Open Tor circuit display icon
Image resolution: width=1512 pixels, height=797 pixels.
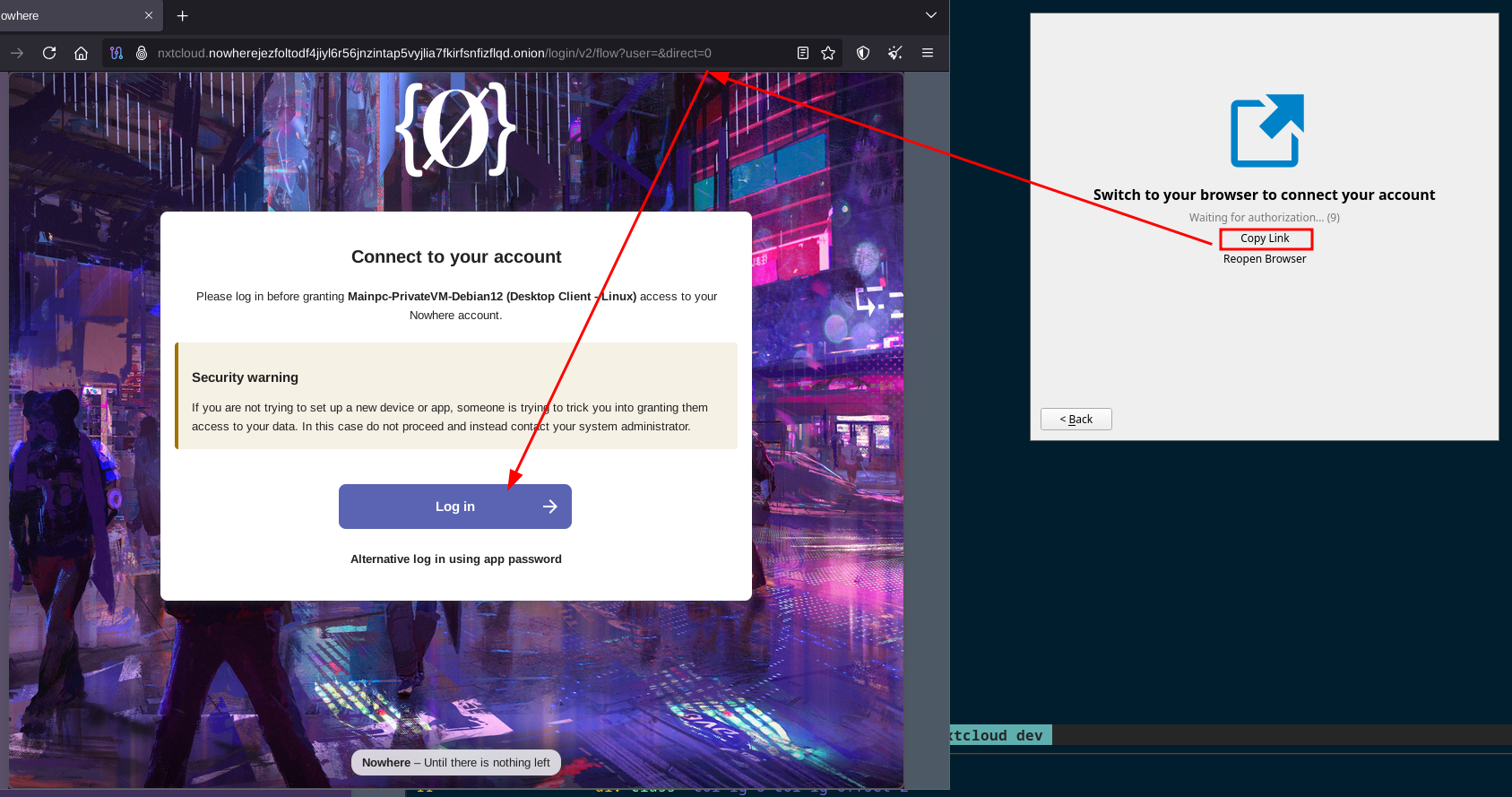117,53
